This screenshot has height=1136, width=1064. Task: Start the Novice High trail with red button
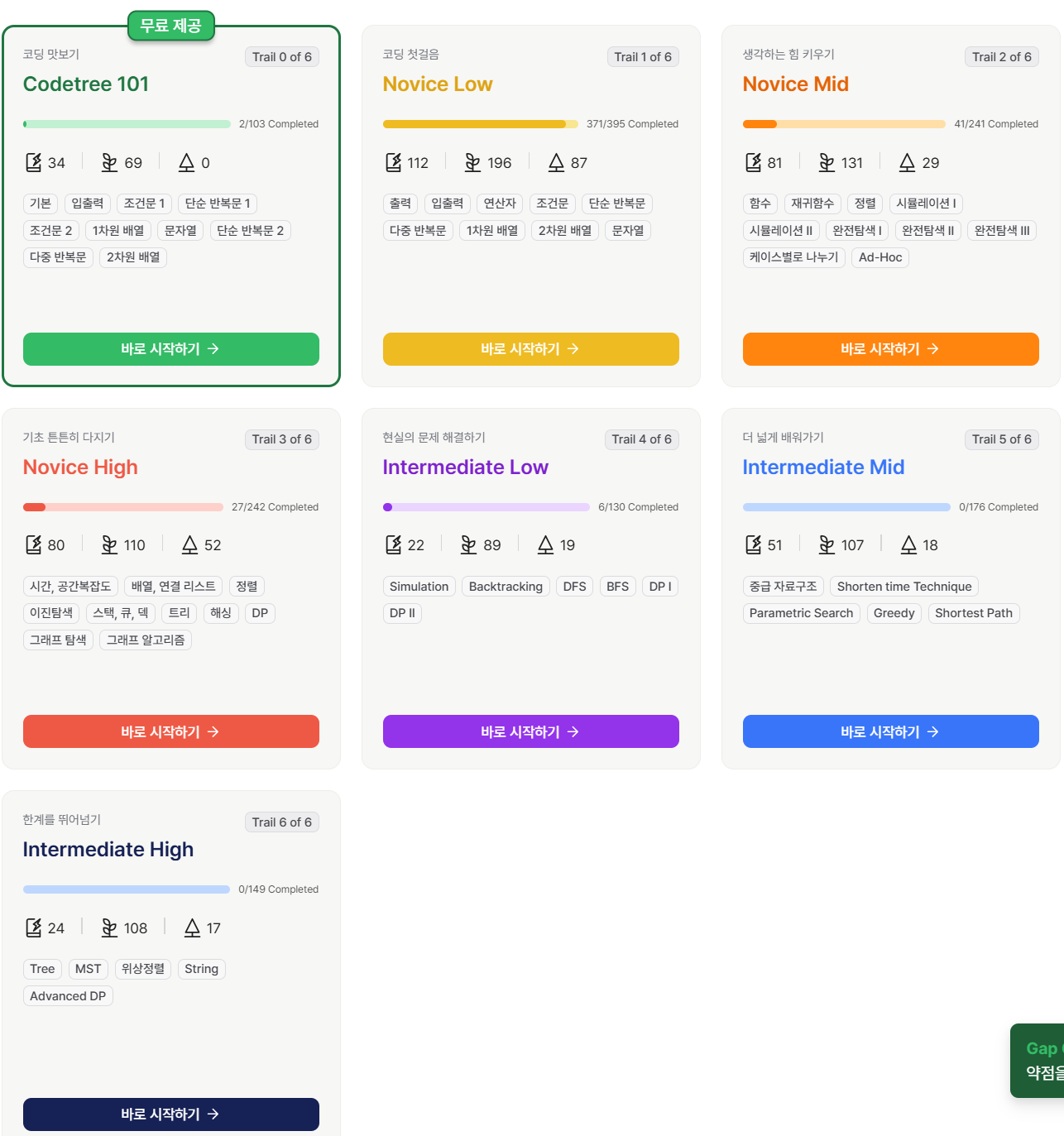tap(171, 731)
